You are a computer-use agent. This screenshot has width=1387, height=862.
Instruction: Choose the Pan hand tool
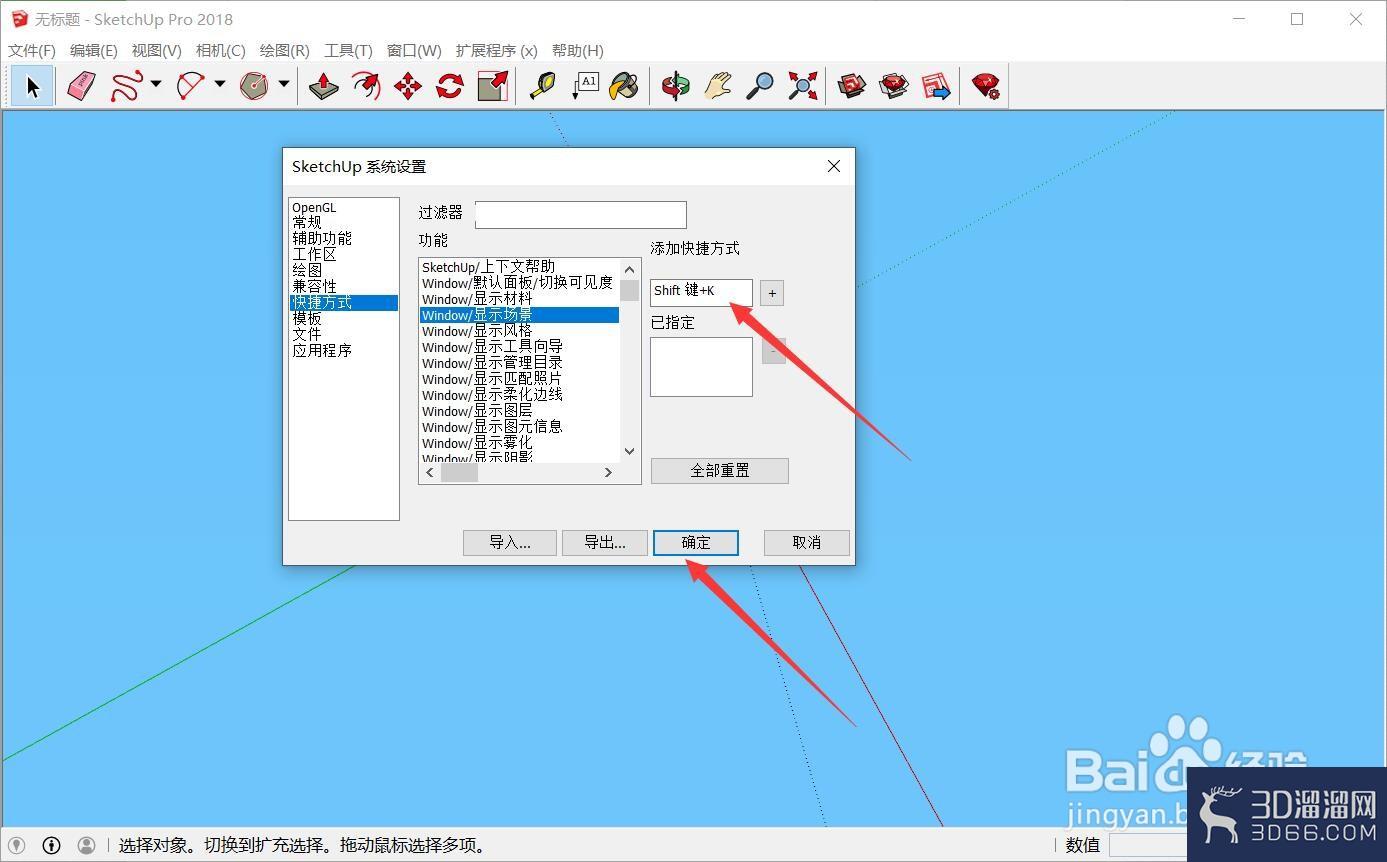718,86
